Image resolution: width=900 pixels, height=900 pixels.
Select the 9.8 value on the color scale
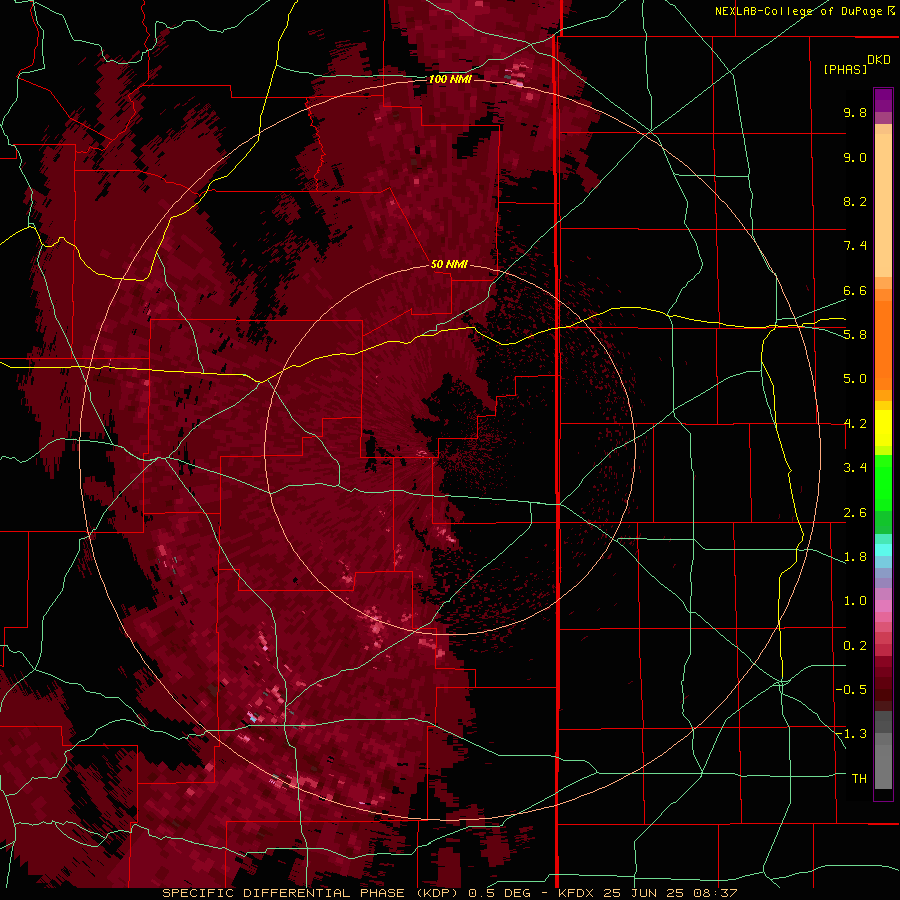[855, 112]
